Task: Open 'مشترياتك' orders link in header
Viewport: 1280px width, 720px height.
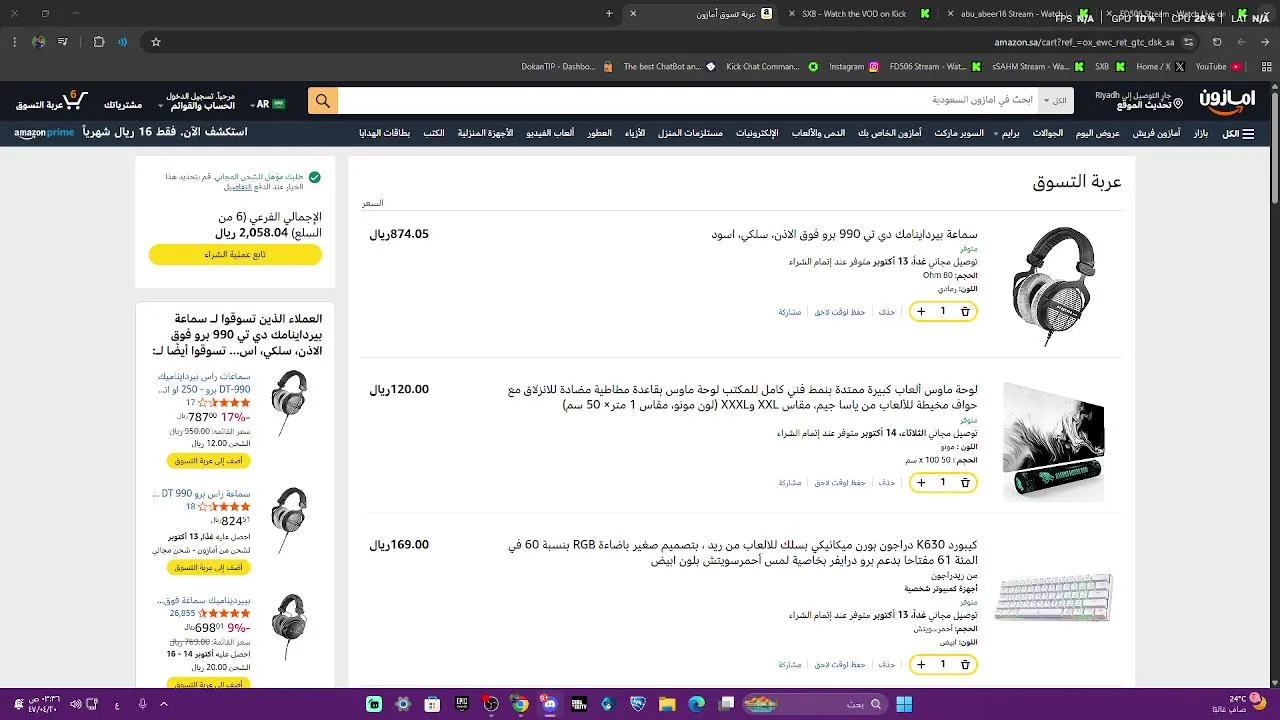Action: (x=123, y=105)
